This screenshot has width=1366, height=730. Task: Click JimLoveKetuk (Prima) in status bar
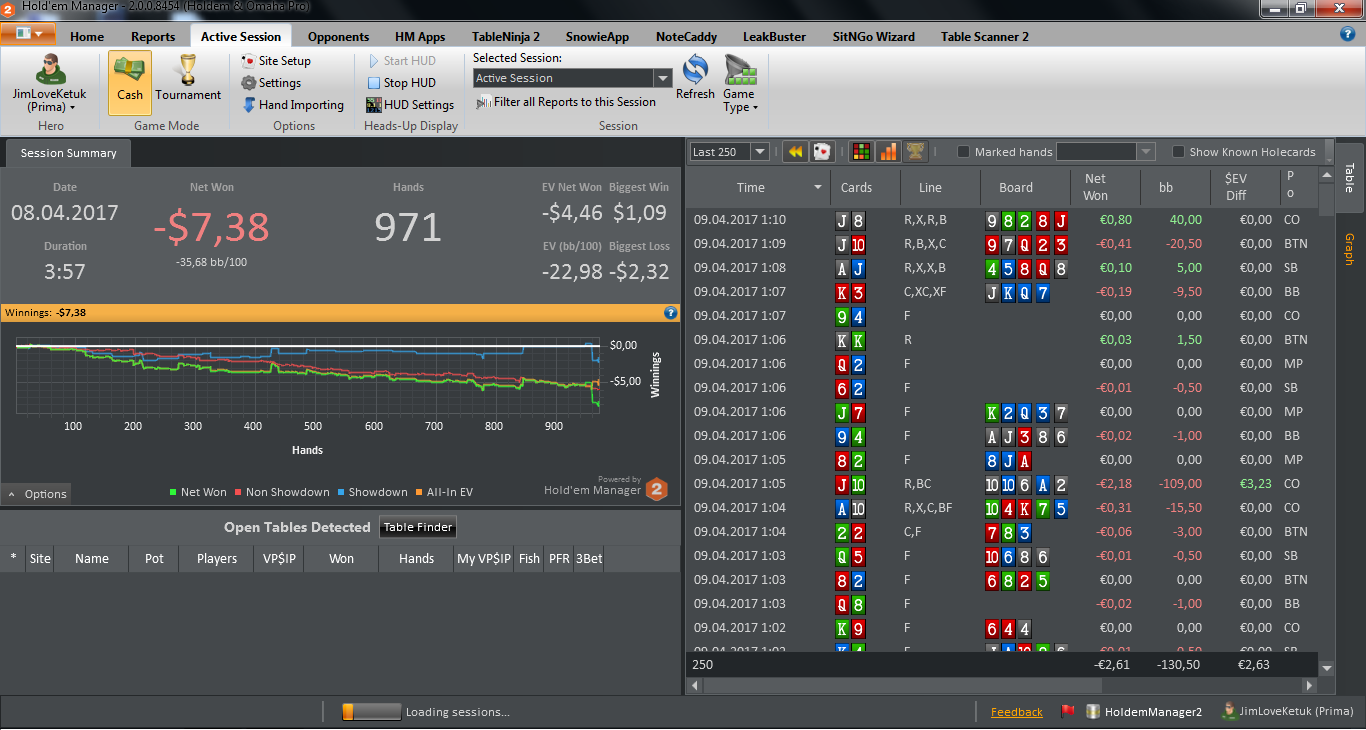(x=1287, y=712)
